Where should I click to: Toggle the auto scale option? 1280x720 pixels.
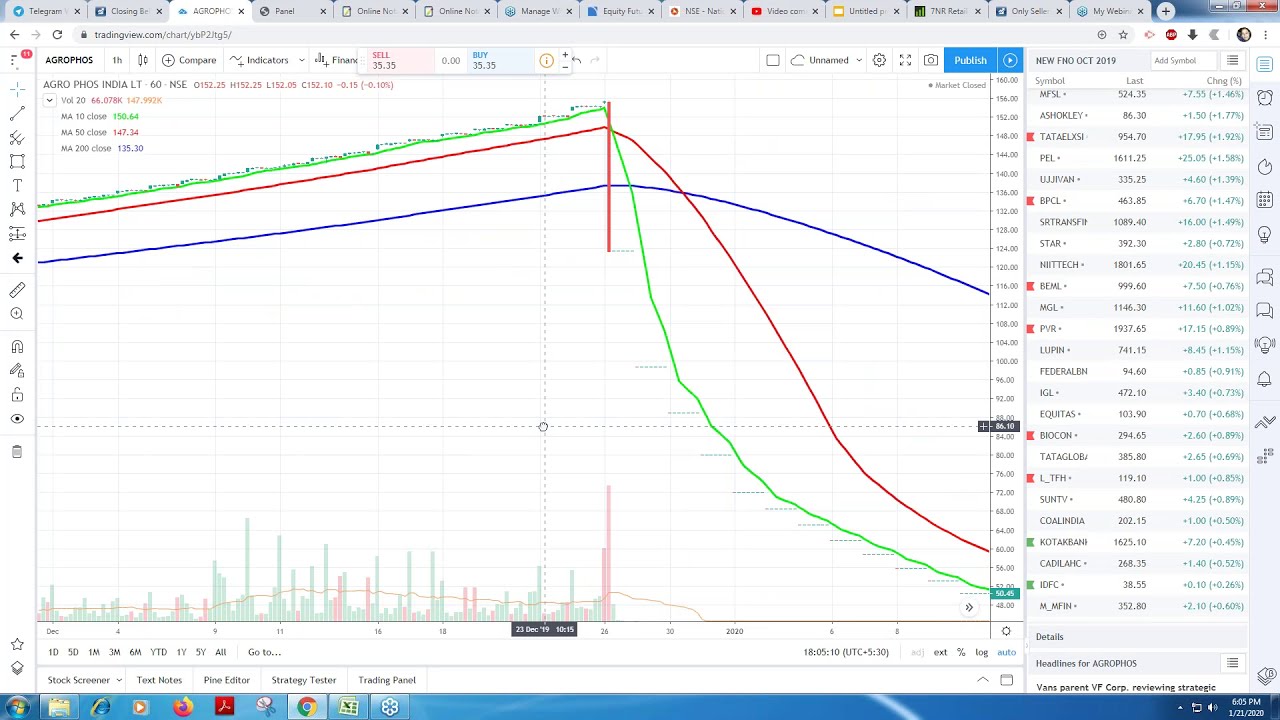(x=1006, y=652)
